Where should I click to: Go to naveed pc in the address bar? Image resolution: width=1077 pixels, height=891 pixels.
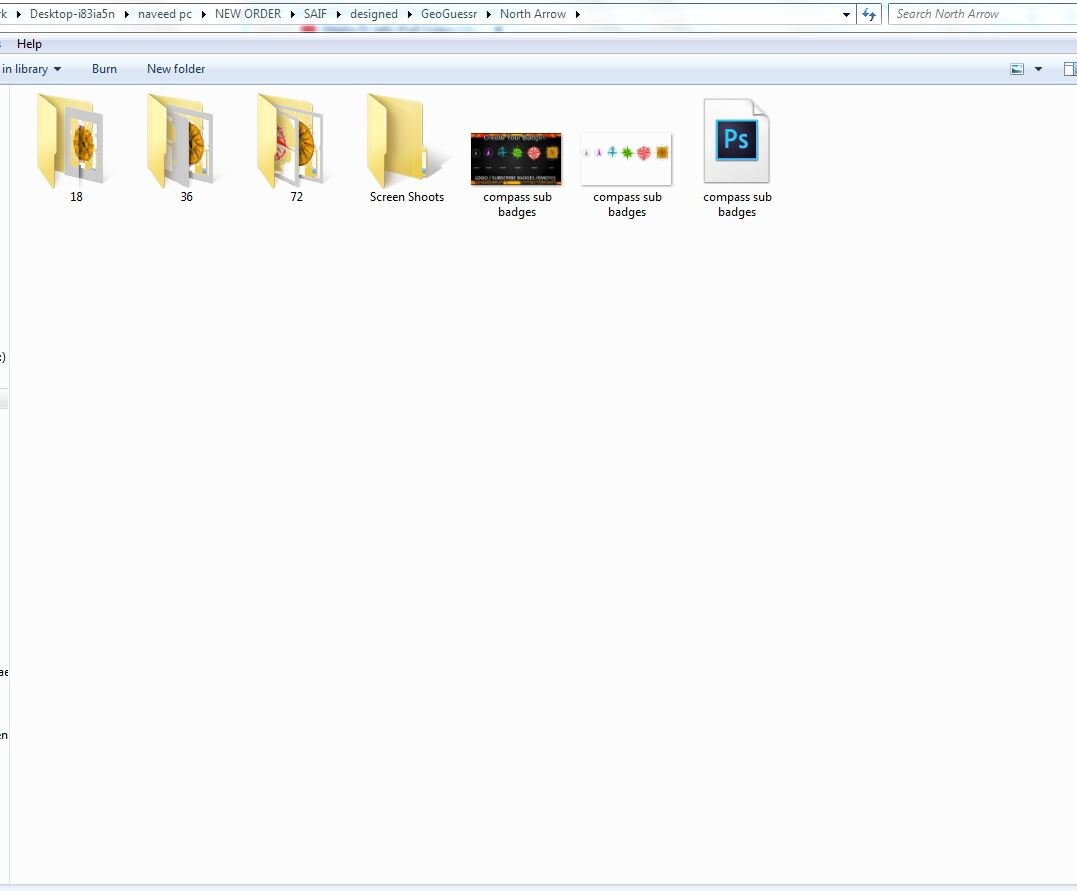[x=165, y=14]
